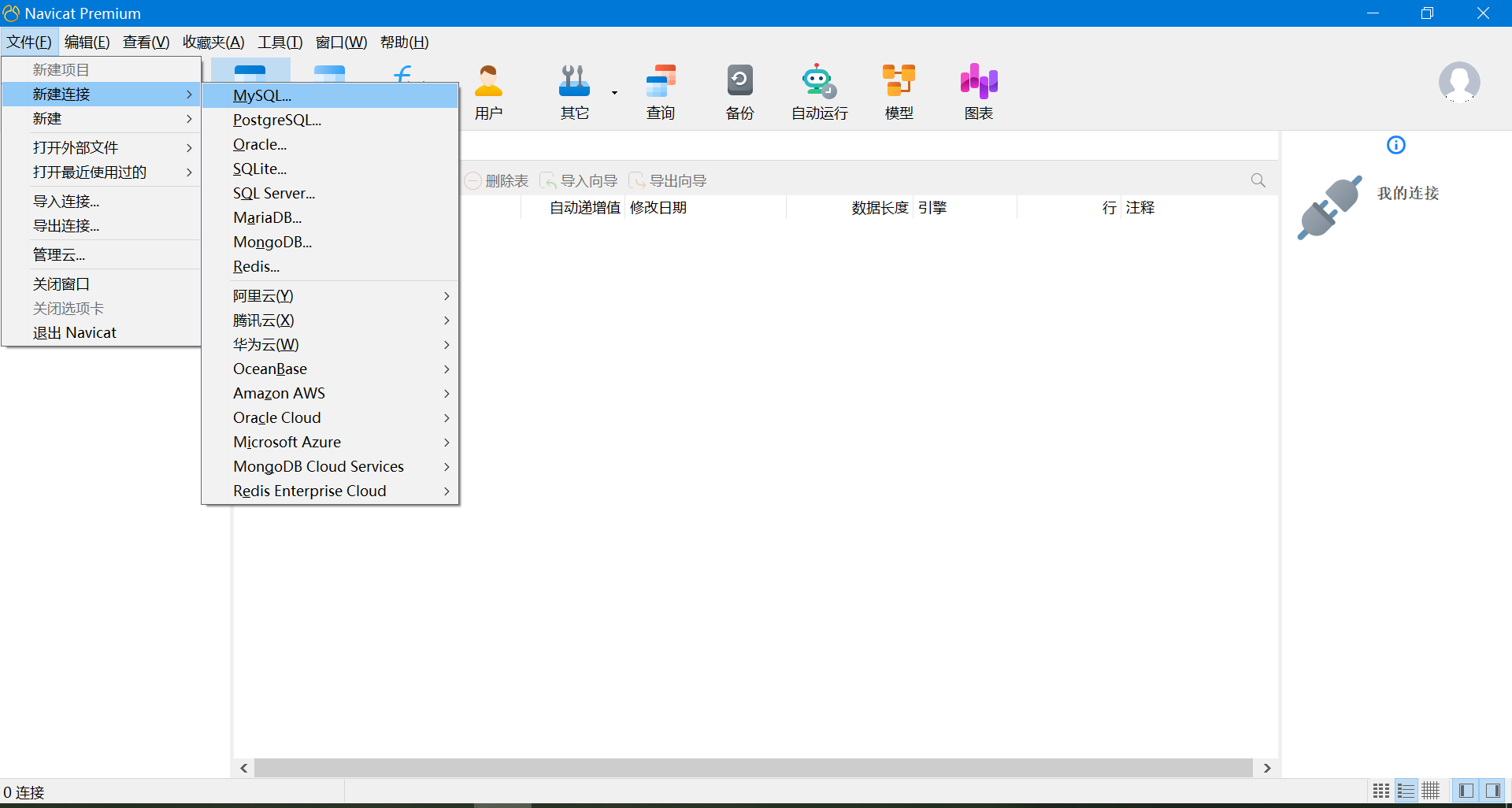Image resolution: width=1512 pixels, height=808 pixels.
Task: Open the 图表 (Charts) toolbar icon
Action: (979, 91)
